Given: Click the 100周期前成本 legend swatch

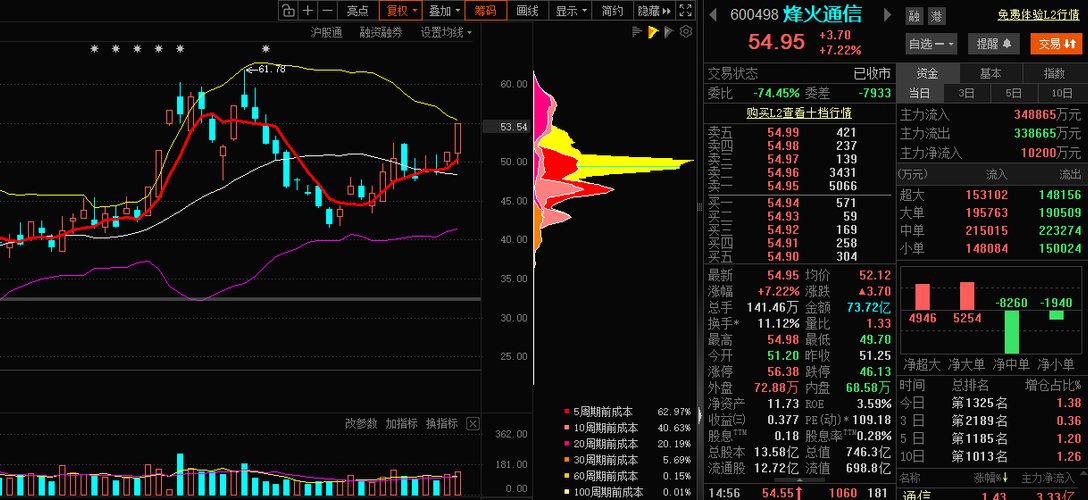Looking at the screenshot, I should click(x=567, y=492).
